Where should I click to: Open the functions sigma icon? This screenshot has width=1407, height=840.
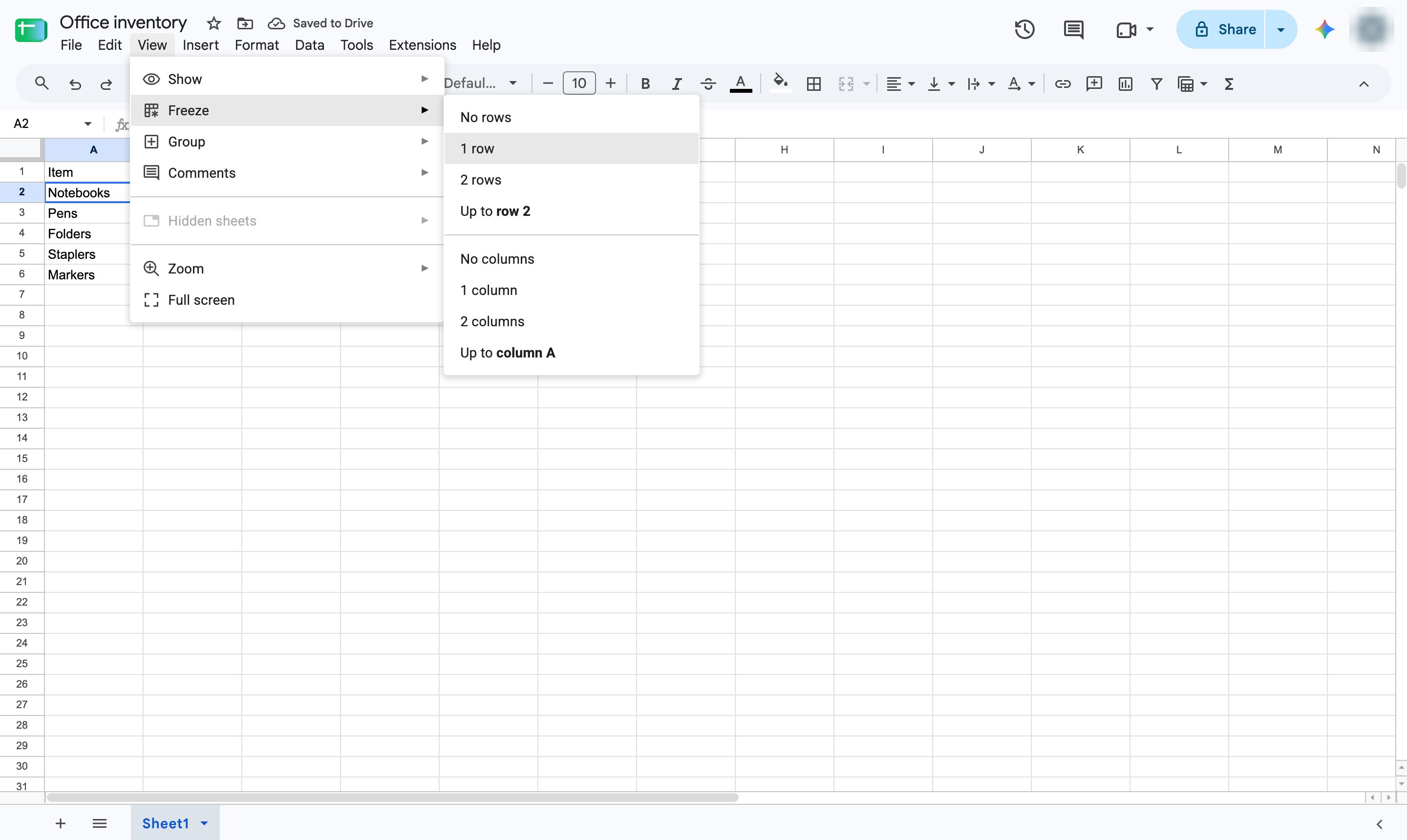1229,84
